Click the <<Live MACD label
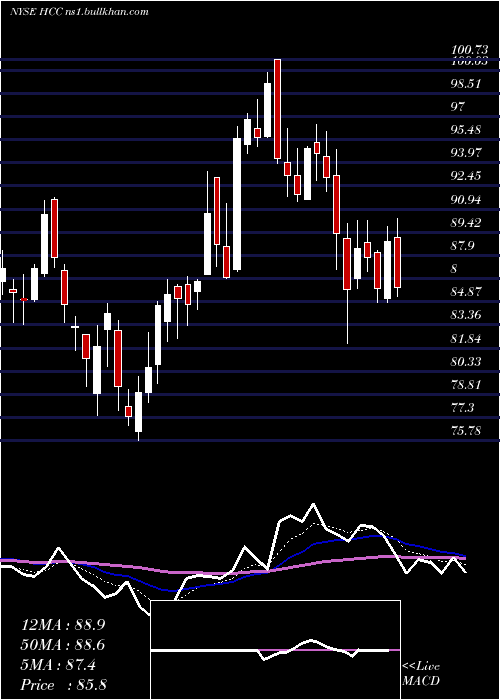Screen dimensions: 500x700 click(x=421, y=674)
